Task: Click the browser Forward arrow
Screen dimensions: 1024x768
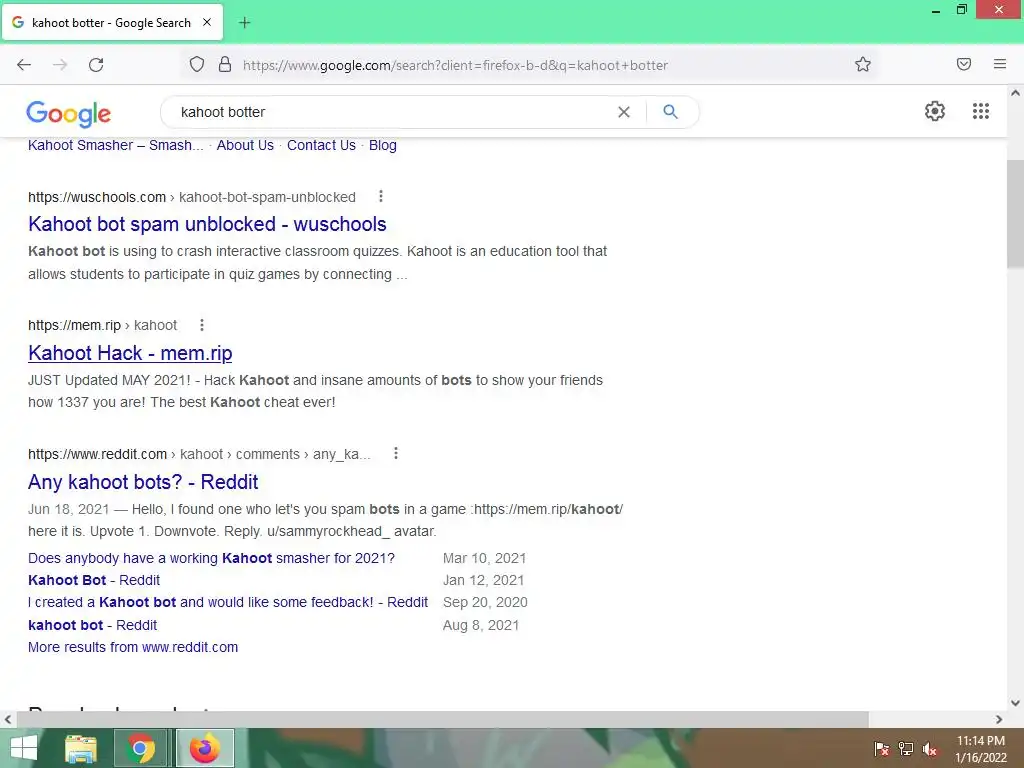Action: 60,65
